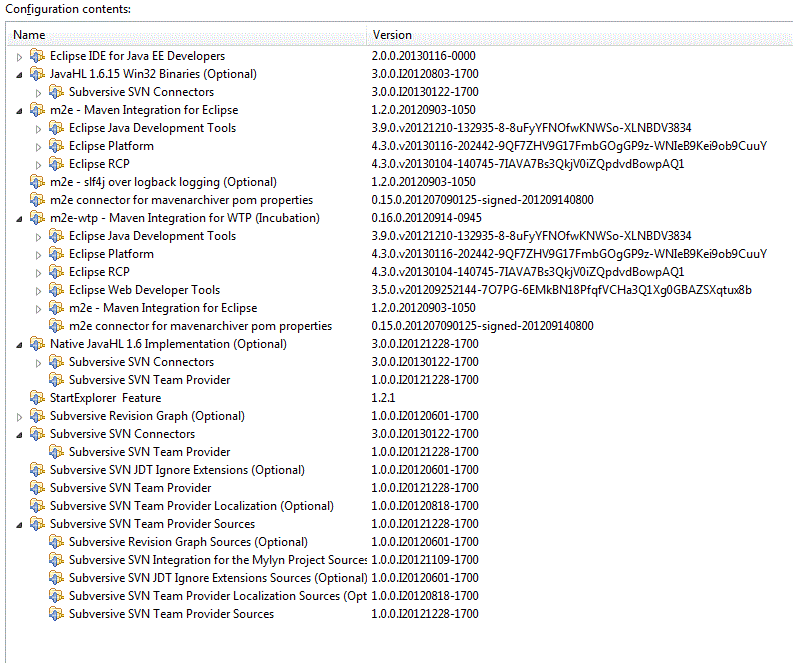Select the version 1.2.1 cell
Viewport: 793px width, 663px height.
(383, 398)
